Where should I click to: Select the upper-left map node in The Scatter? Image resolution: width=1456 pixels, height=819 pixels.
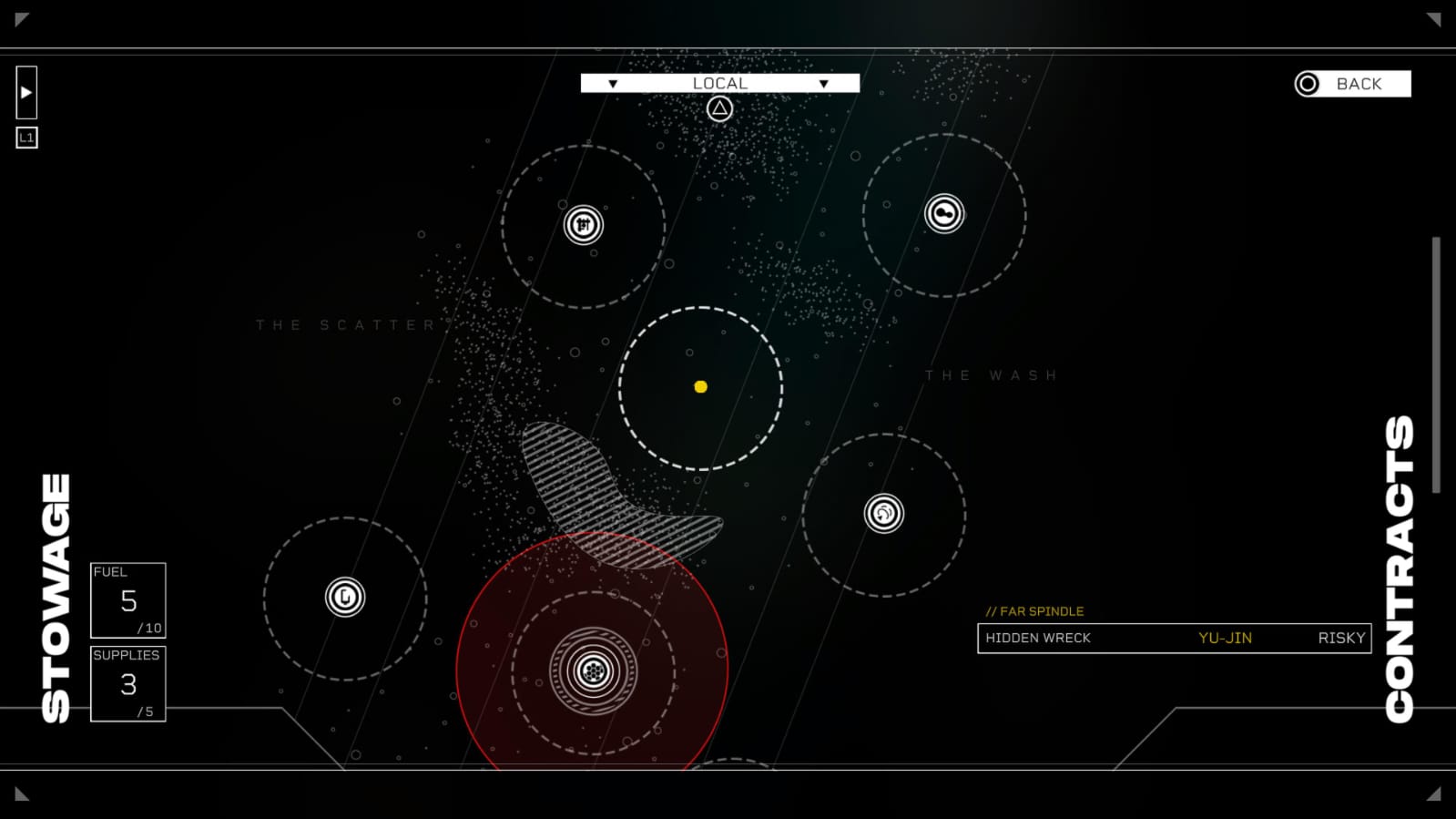pos(584,225)
